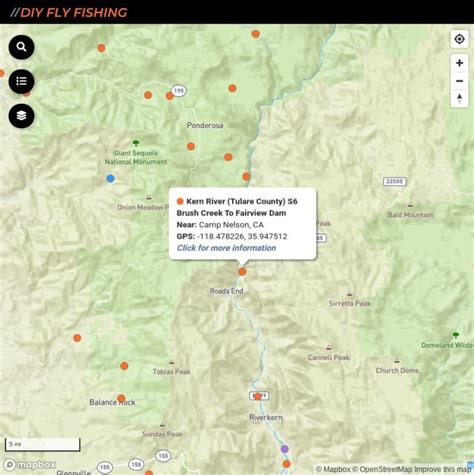Zoom in with the plus button
The image size is (474, 475).
pos(459,63)
